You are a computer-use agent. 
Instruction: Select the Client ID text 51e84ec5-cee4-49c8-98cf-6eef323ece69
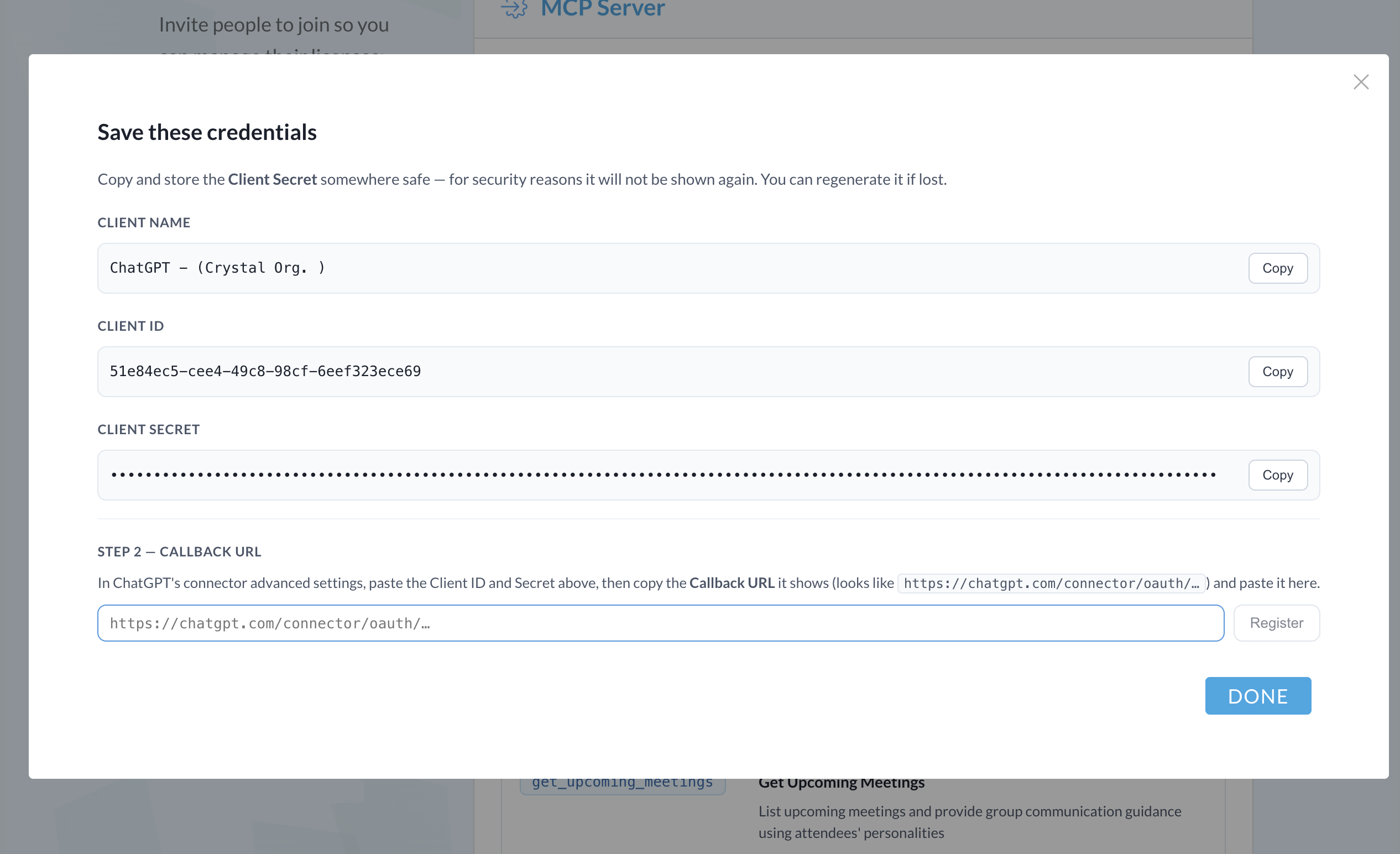tap(265, 371)
